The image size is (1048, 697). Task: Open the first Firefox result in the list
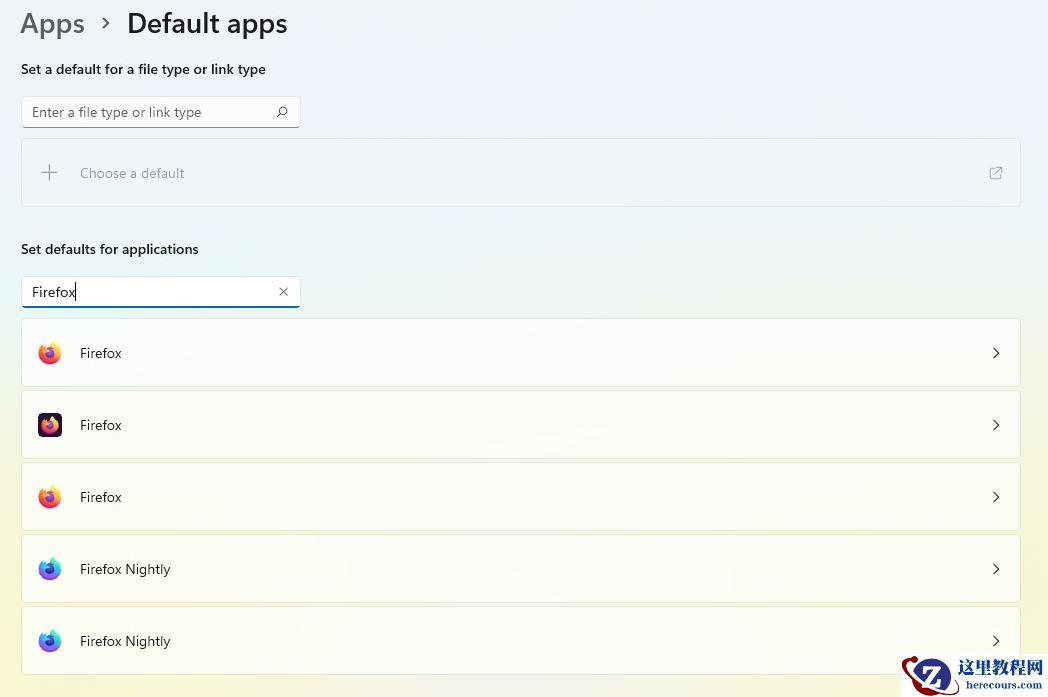tap(521, 353)
